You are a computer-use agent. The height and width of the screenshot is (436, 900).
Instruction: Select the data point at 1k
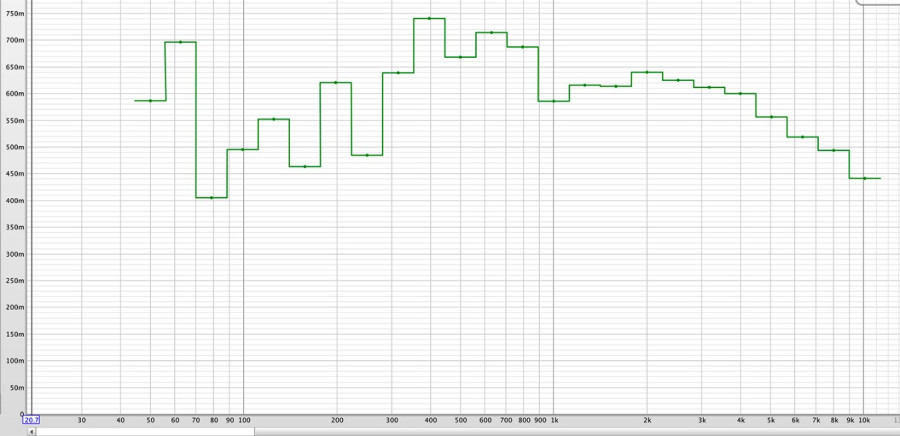click(554, 101)
